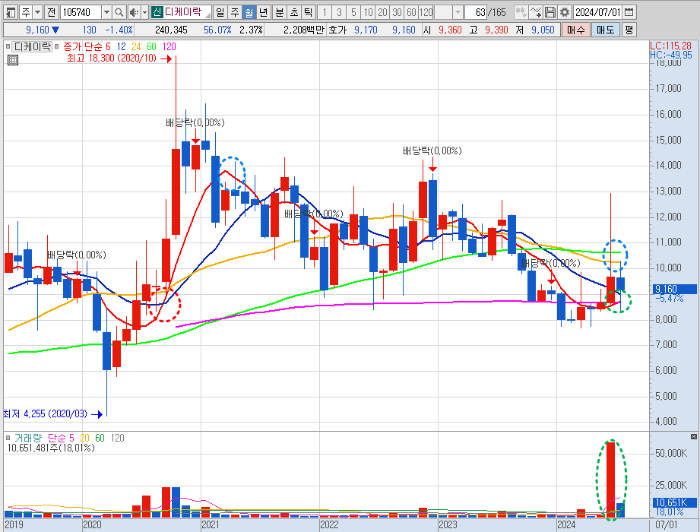
Task: Click the candle compare chart icon
Action: click(521, 12)
